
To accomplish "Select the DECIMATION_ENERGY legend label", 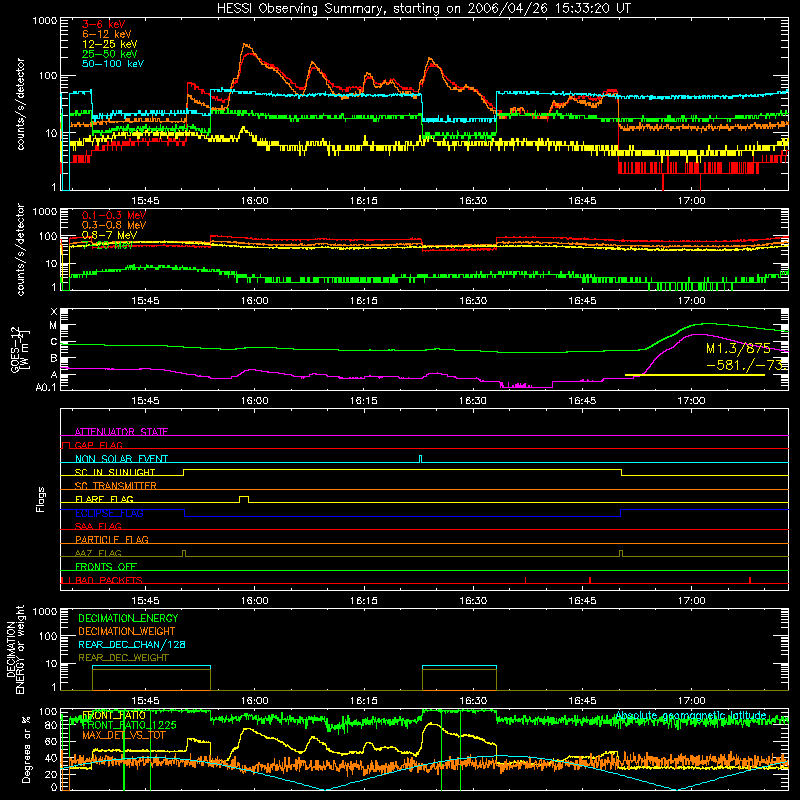I will [x=128, y=618].
